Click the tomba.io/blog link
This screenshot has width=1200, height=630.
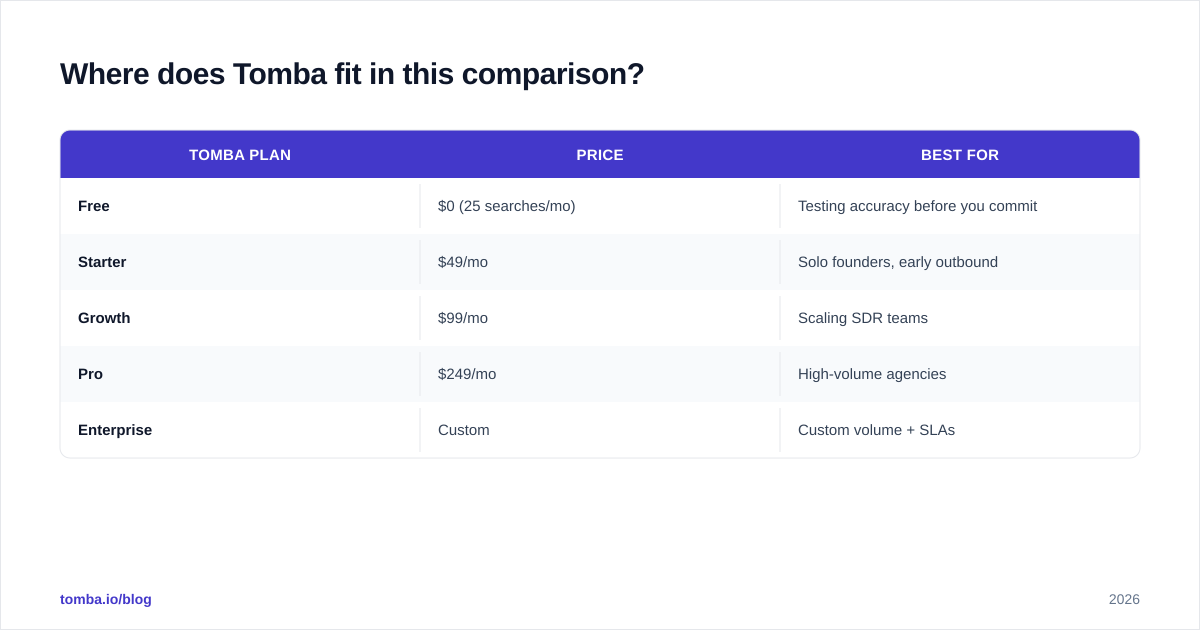(106, 599)
